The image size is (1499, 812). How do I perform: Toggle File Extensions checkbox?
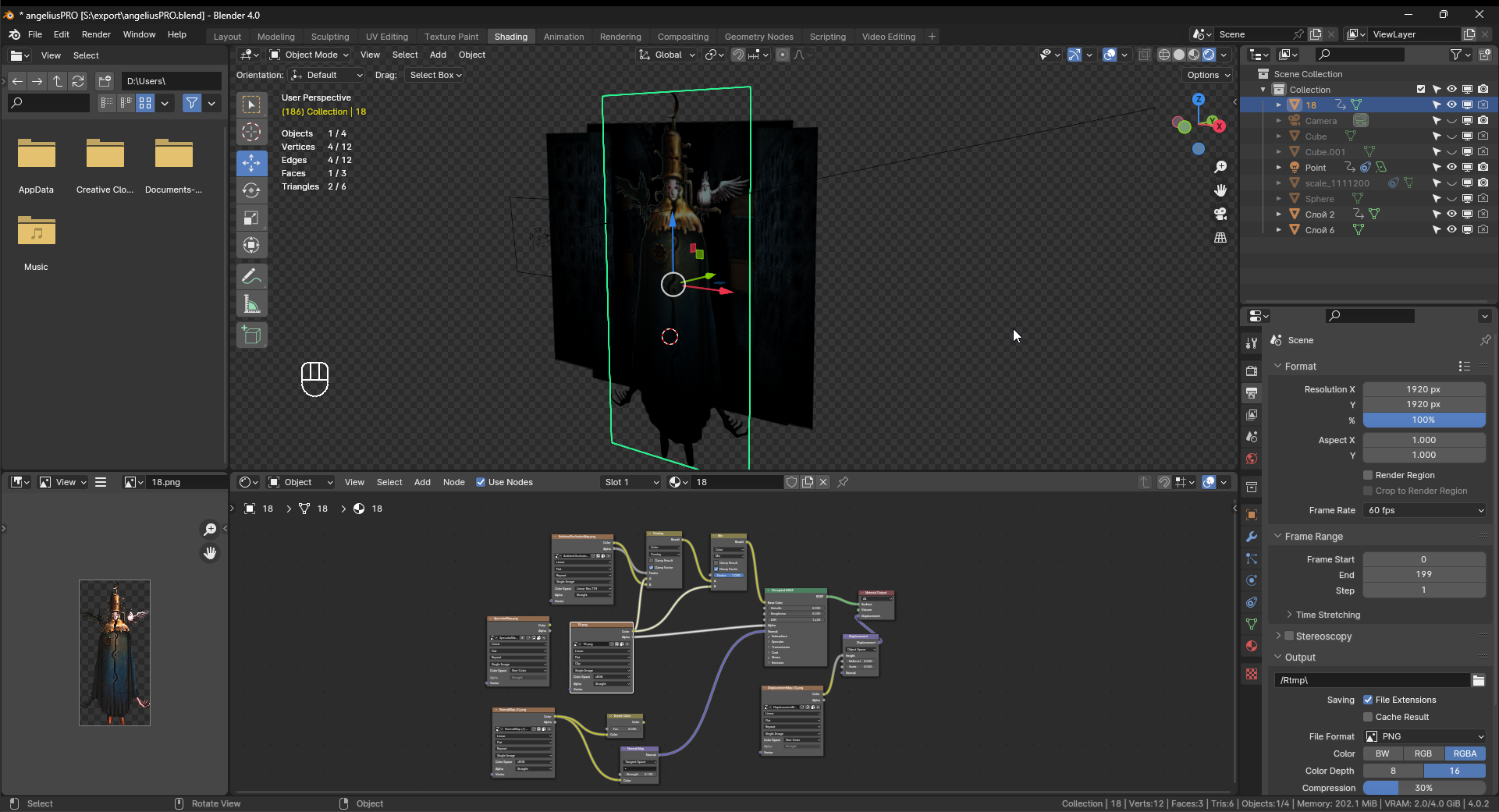pyautogui.click(x=1368, y=700)
